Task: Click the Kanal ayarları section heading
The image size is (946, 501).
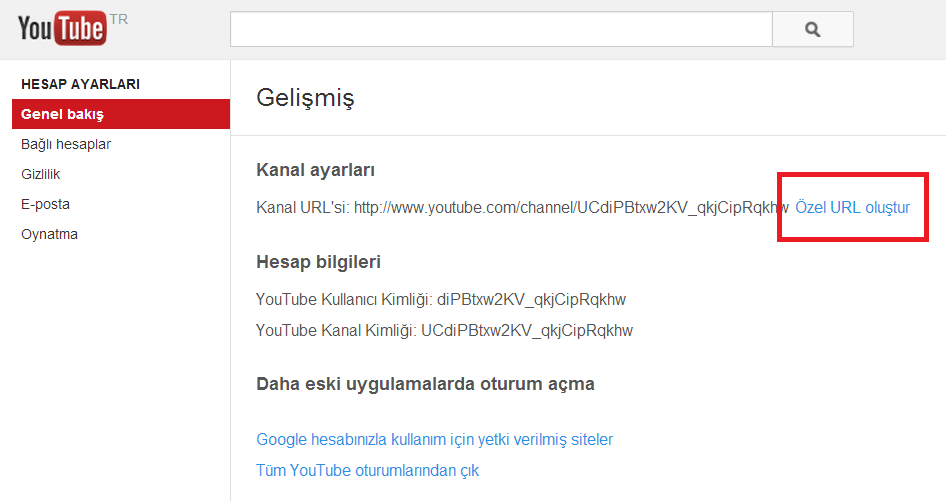Action: pos(315,170)
